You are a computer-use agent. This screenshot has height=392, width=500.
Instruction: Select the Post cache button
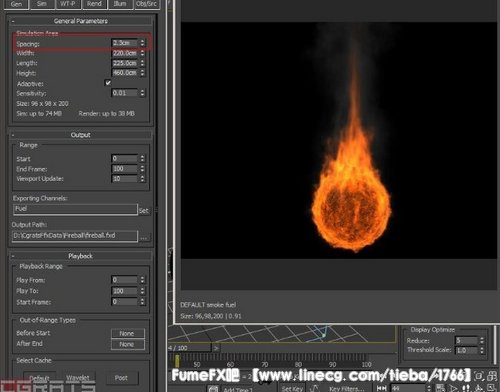coord(121,378)
